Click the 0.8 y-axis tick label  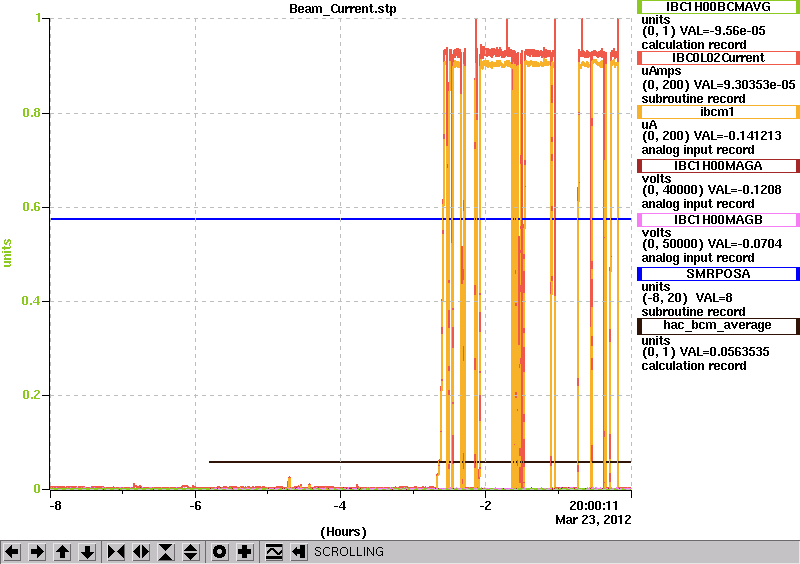(32, 113)
